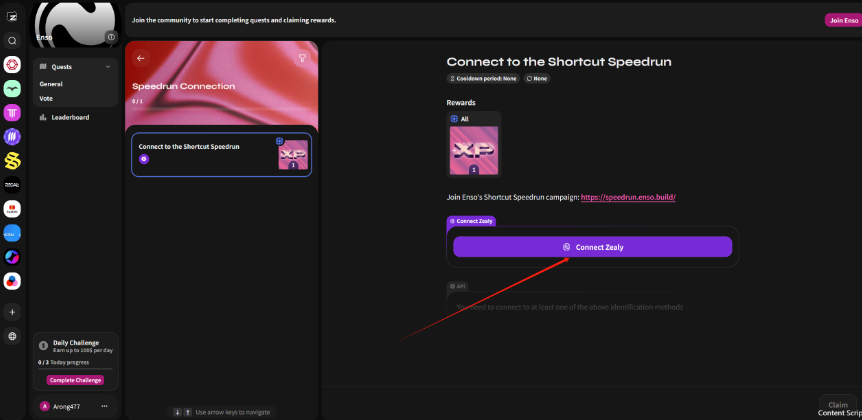This screenshot has height=420, width=862.
Task: Click the Connect Zealy tab label
Action: (471, 221)
